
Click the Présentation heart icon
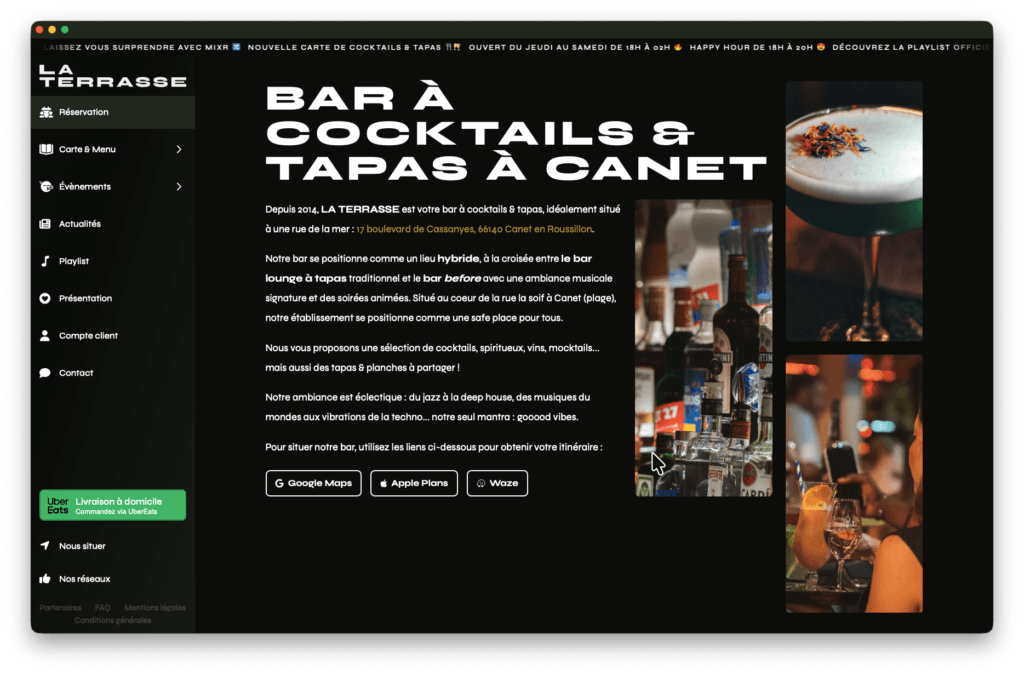click(44, 298)
